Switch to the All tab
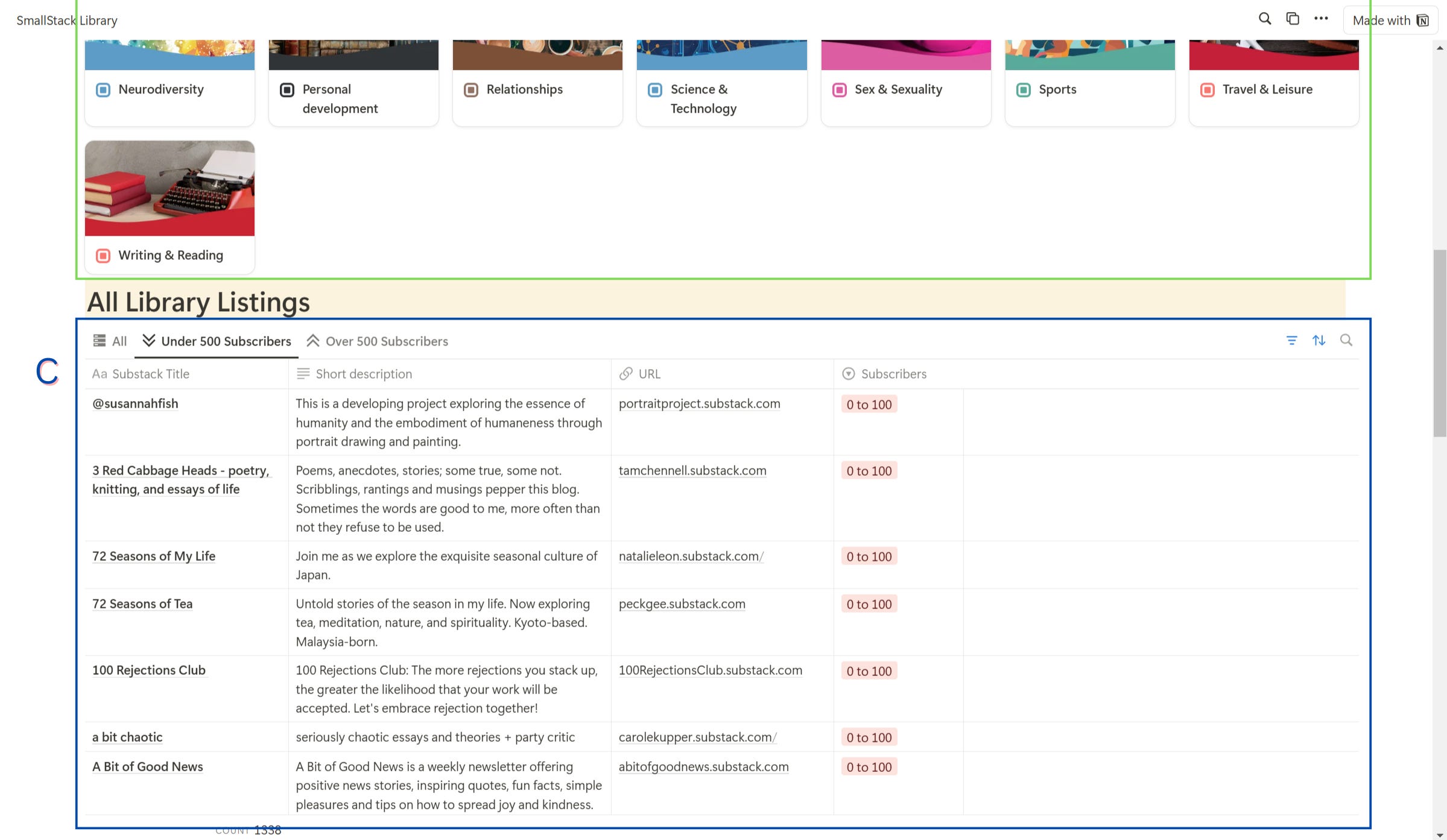Viewport: 1447px width, 840px height. point(110,341)
